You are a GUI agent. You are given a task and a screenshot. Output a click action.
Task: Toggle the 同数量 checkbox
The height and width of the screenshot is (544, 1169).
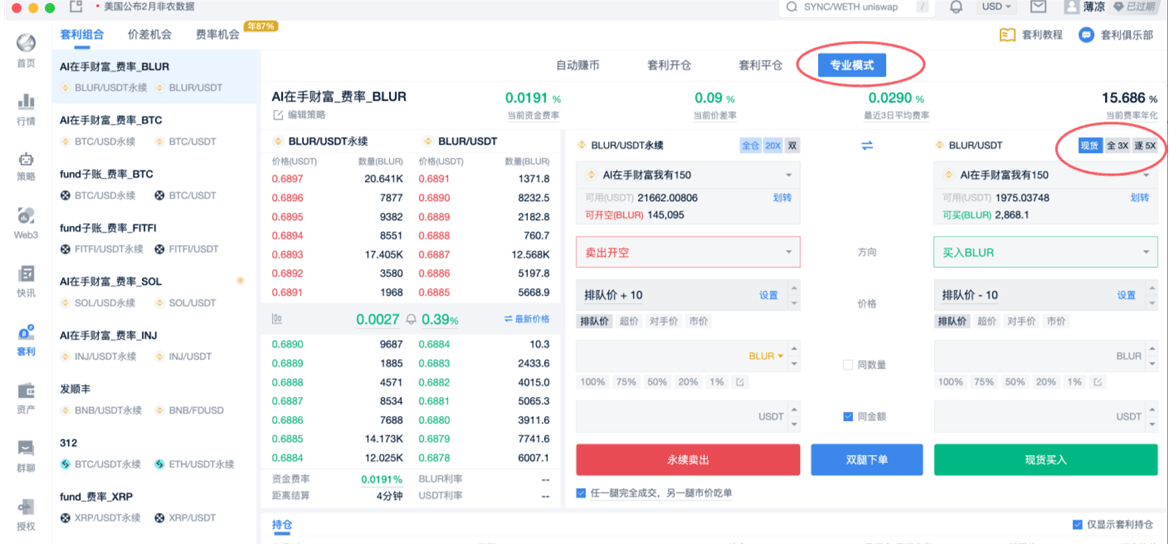click(848, 364)
